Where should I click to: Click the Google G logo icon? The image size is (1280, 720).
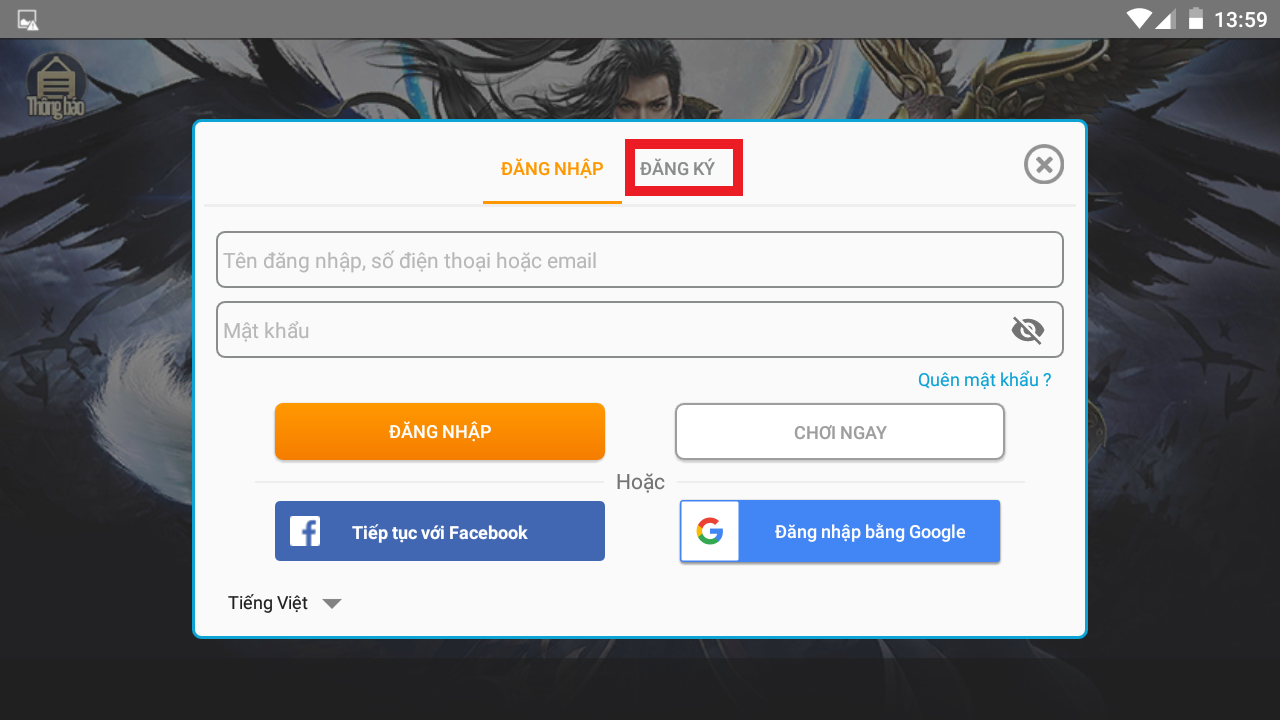[x=710, y=531]
